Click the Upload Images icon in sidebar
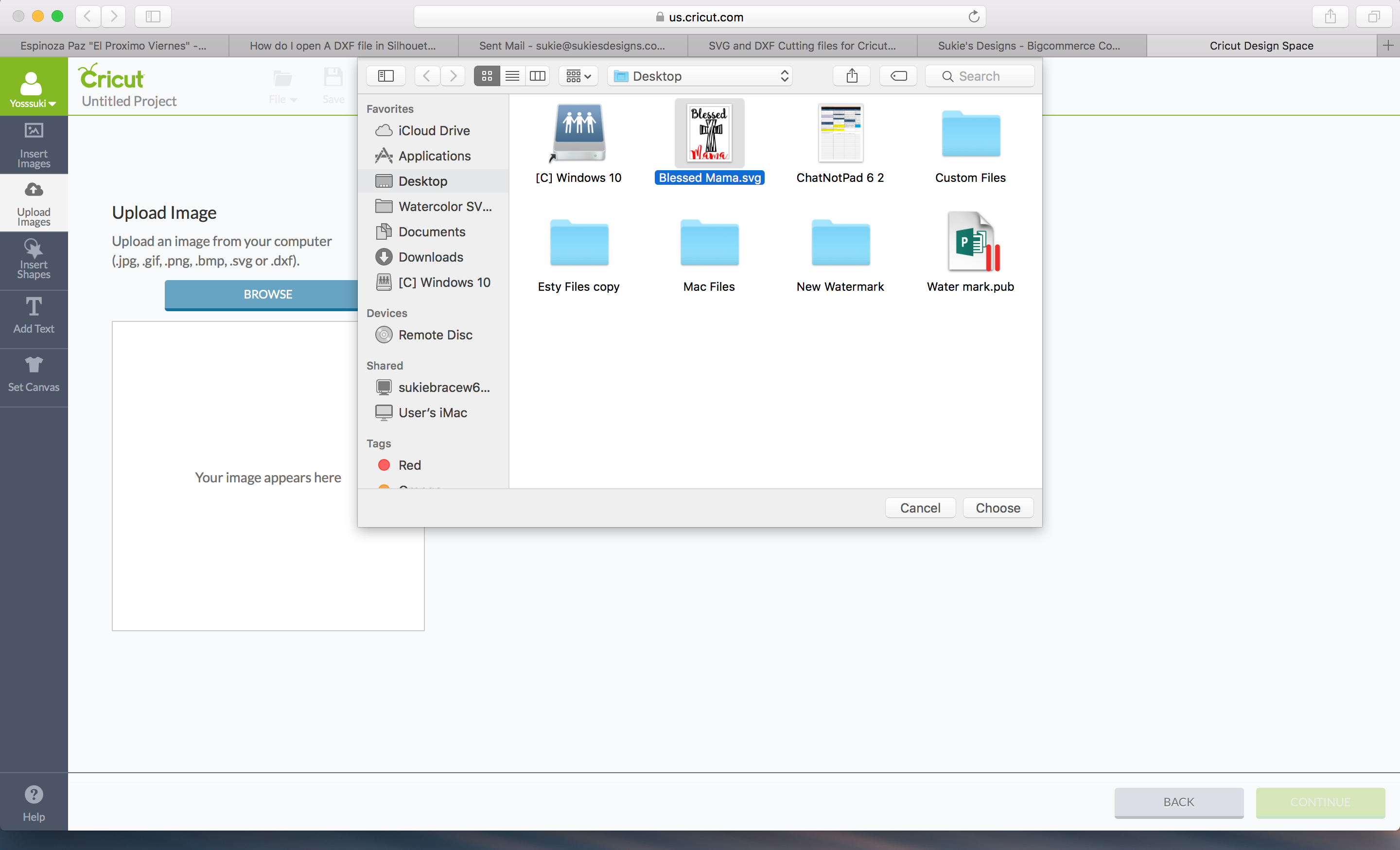The image size is (1400, 850). (33, 200)
